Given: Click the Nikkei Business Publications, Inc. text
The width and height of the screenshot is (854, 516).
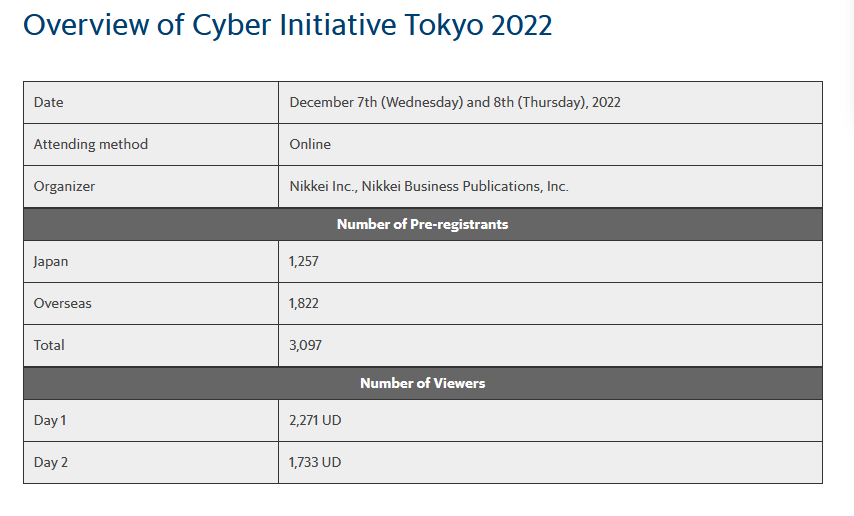Looking at the screenshot, I should [465, 186].
